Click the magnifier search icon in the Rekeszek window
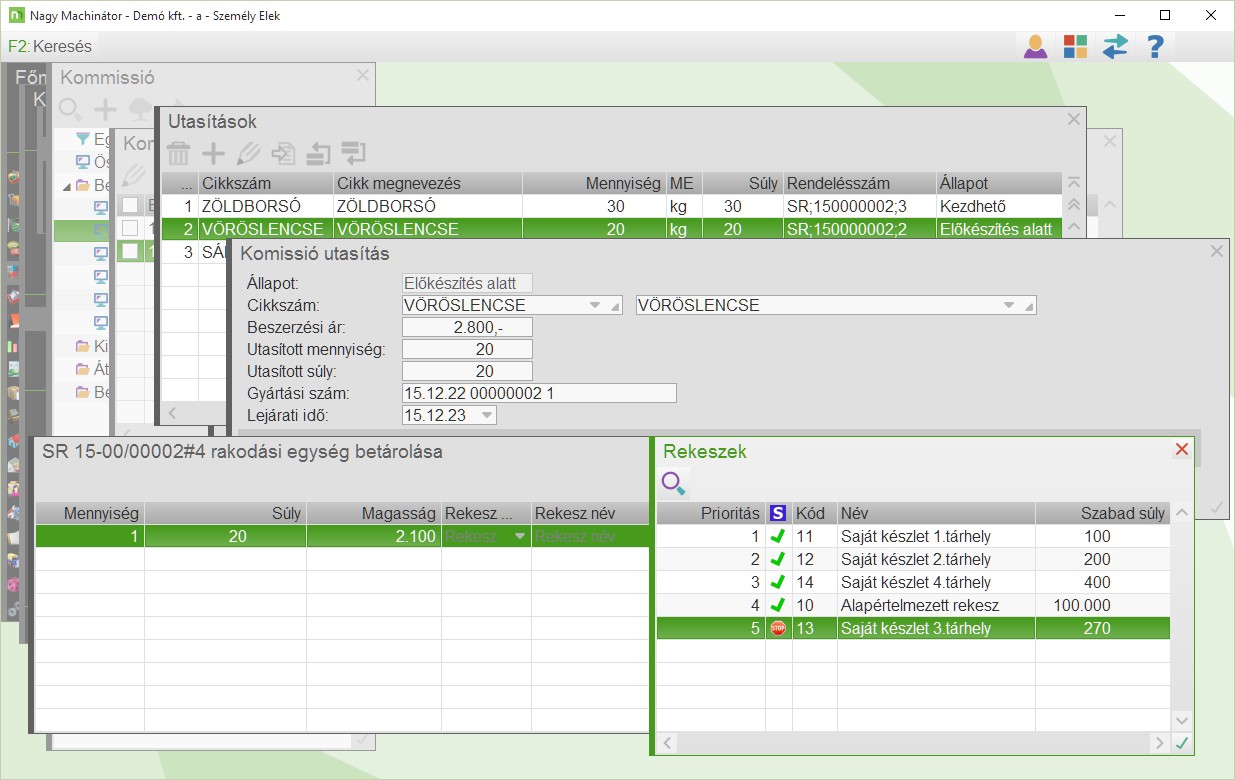 point(674,485)
